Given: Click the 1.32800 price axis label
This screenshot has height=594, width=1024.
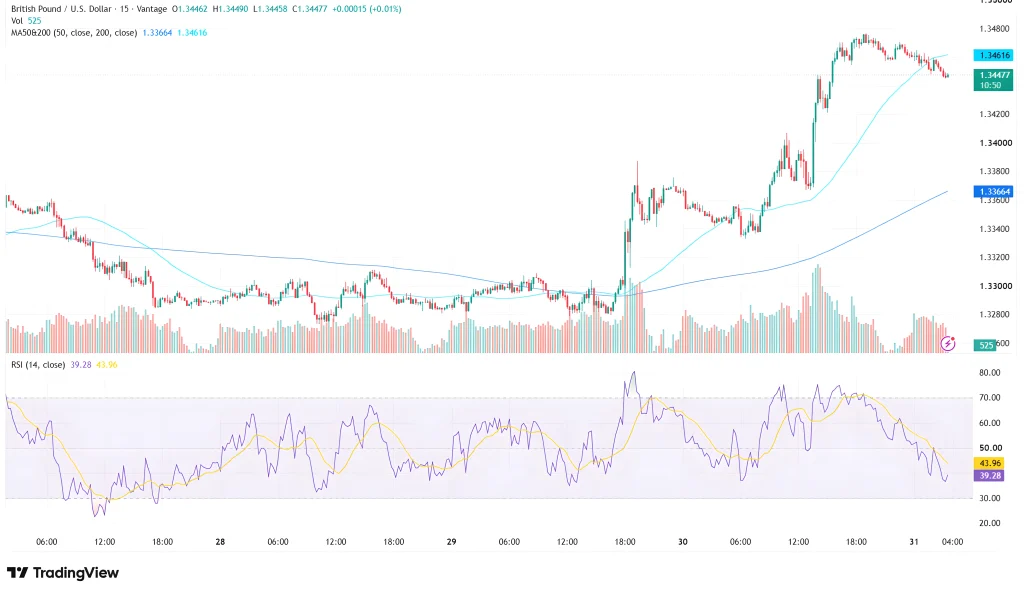Looking at the screenshot, I should [995, 314].
